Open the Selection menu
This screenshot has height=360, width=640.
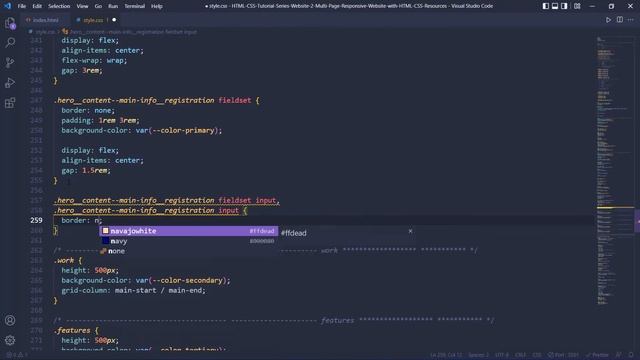pos(59,6)
